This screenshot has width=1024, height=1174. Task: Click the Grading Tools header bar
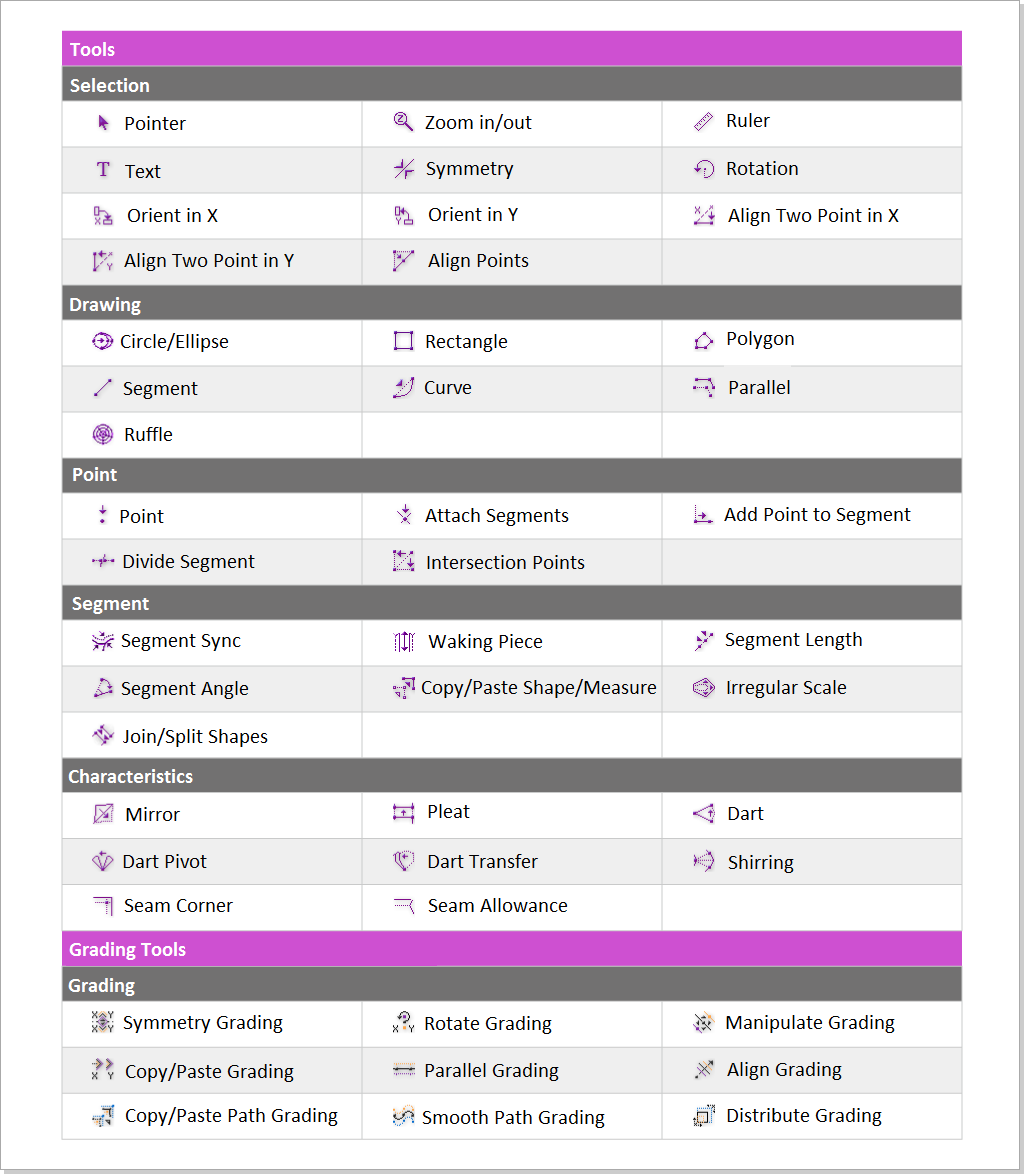click(128, 949)
